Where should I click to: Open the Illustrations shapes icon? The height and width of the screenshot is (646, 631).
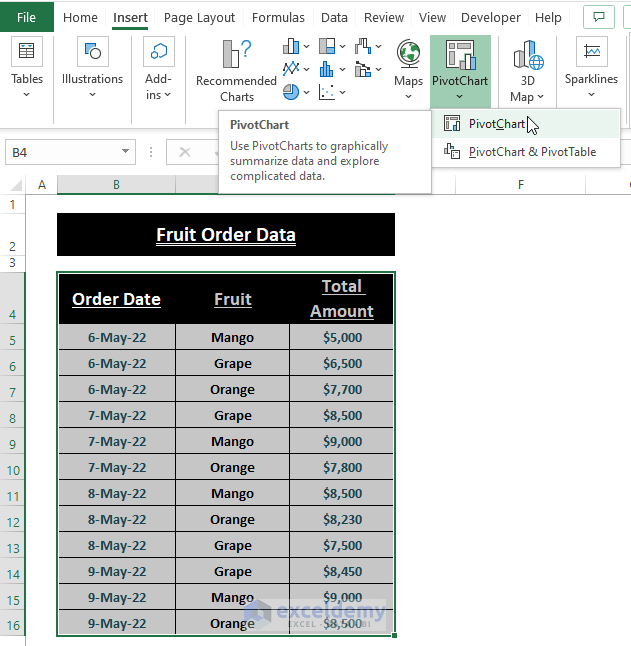point(93,51)
